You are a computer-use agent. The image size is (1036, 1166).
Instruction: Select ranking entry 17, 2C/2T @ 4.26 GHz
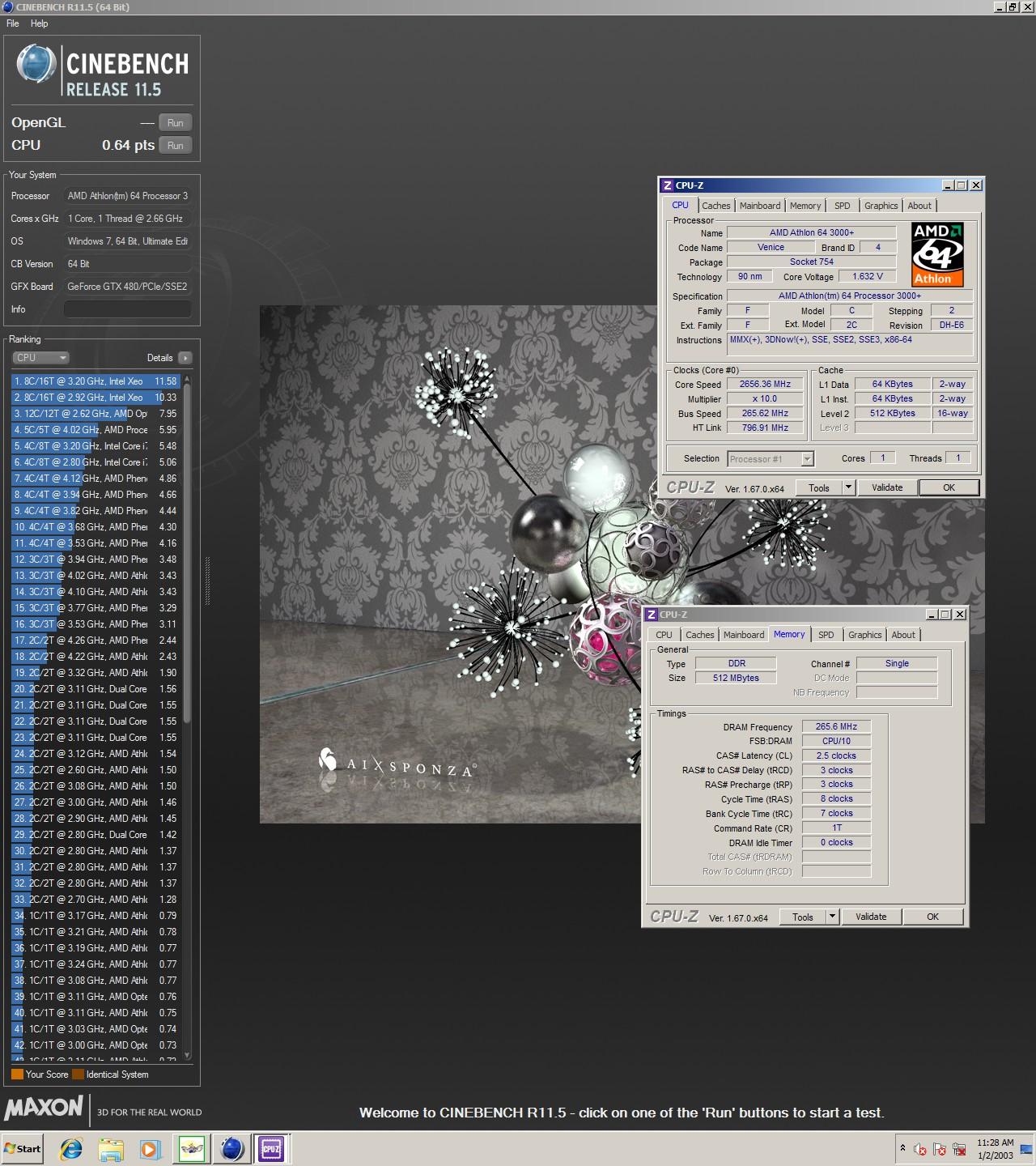[x=96, y=640]
